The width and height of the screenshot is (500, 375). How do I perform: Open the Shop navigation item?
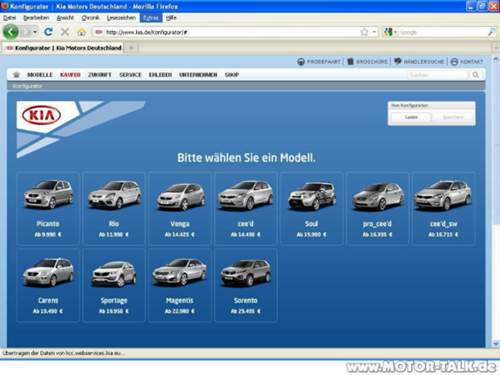pos(232,75)
